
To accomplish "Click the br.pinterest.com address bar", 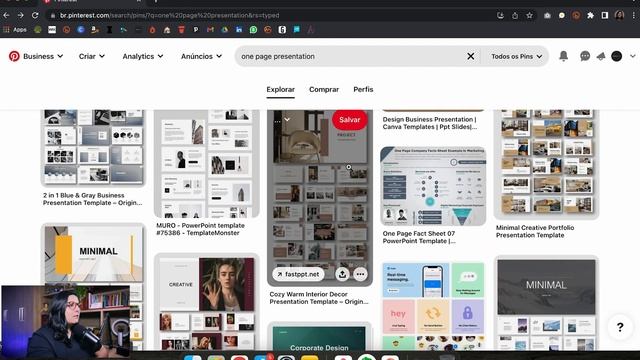I will pyautogui.click(x=269, y=16).
